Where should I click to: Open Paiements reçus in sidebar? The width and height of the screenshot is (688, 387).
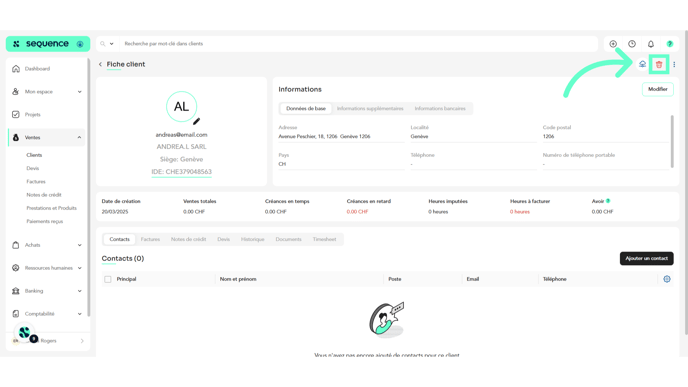click(44, 222)
